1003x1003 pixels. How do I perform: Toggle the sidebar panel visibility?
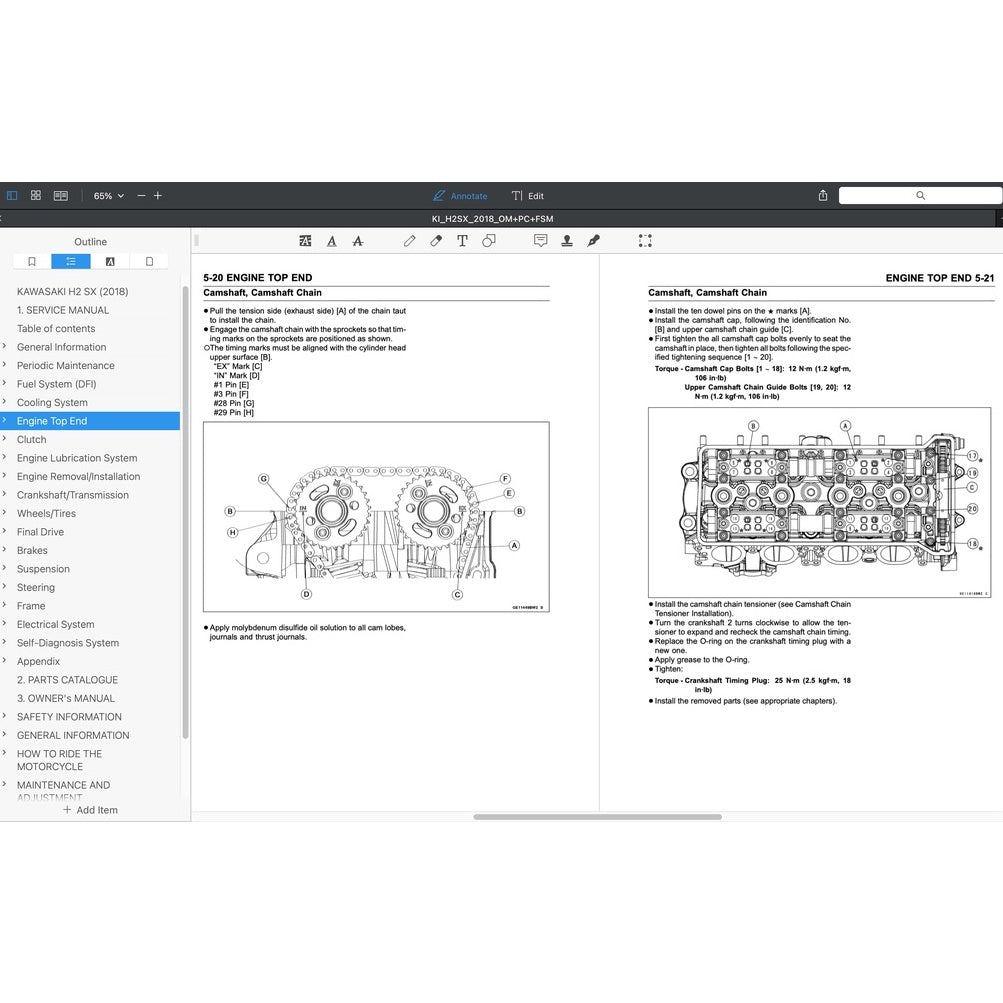[12, 195]
